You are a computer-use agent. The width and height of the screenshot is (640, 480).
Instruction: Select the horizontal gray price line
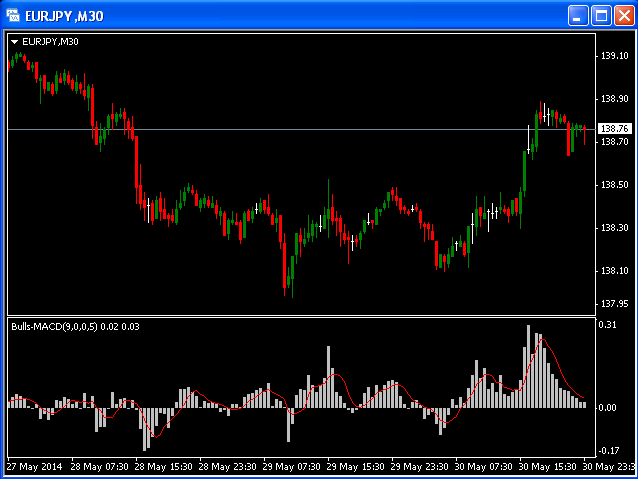[302, 129]
